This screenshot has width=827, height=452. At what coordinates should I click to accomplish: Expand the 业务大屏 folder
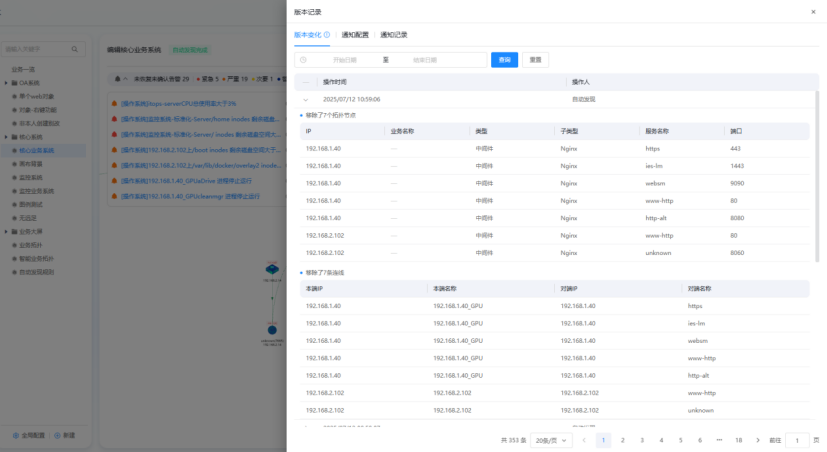(6, 232)
